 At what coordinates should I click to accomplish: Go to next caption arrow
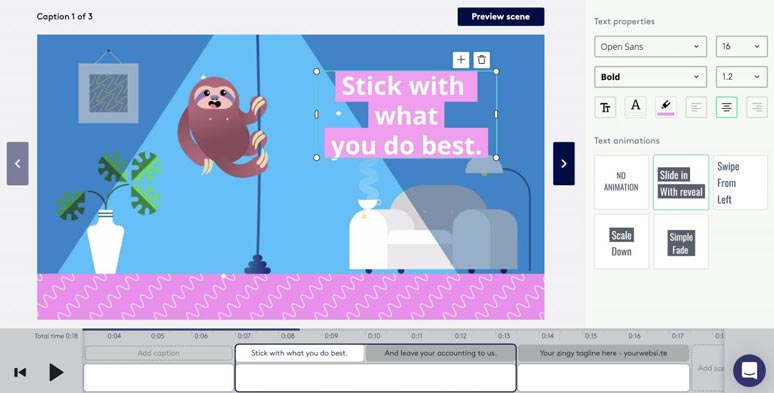pyautogui.click(x=564, y=163)
